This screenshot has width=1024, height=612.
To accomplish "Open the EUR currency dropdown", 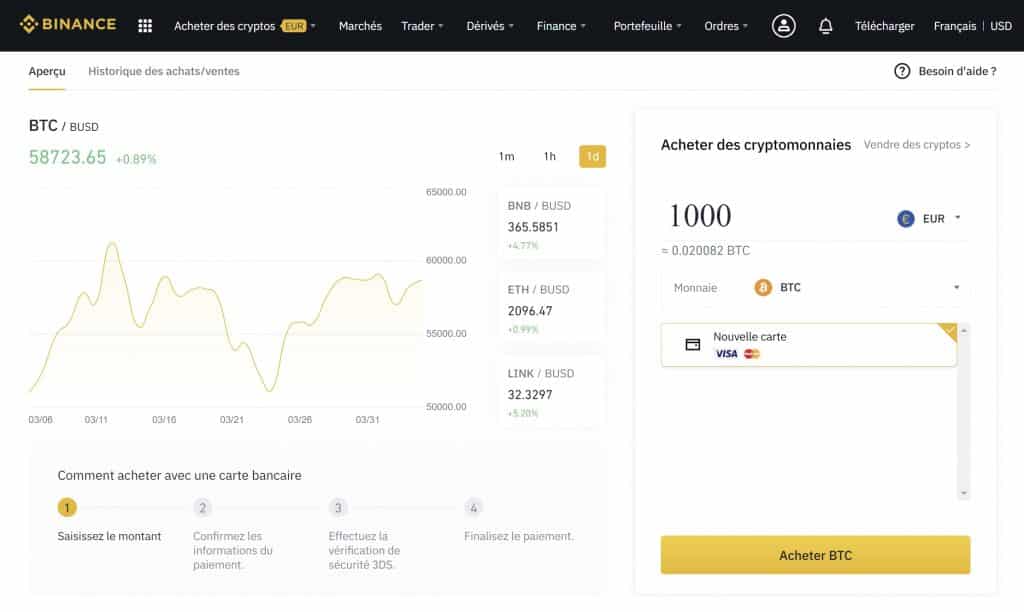I will click(935, 218).
